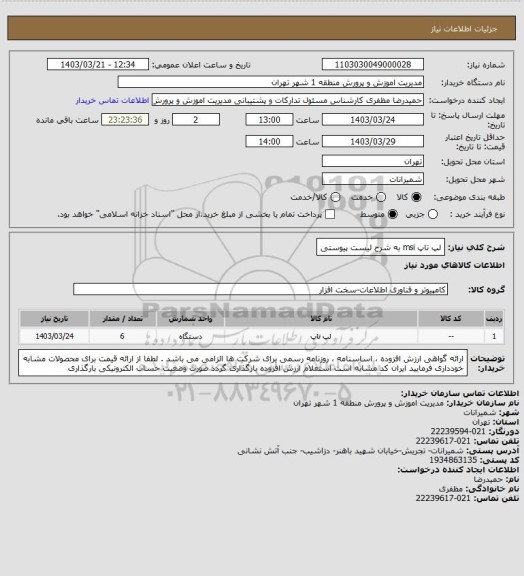524x576 pixels.
Task: Click the response deadline date 1403/03/24 field
Action: pos(373,120)
